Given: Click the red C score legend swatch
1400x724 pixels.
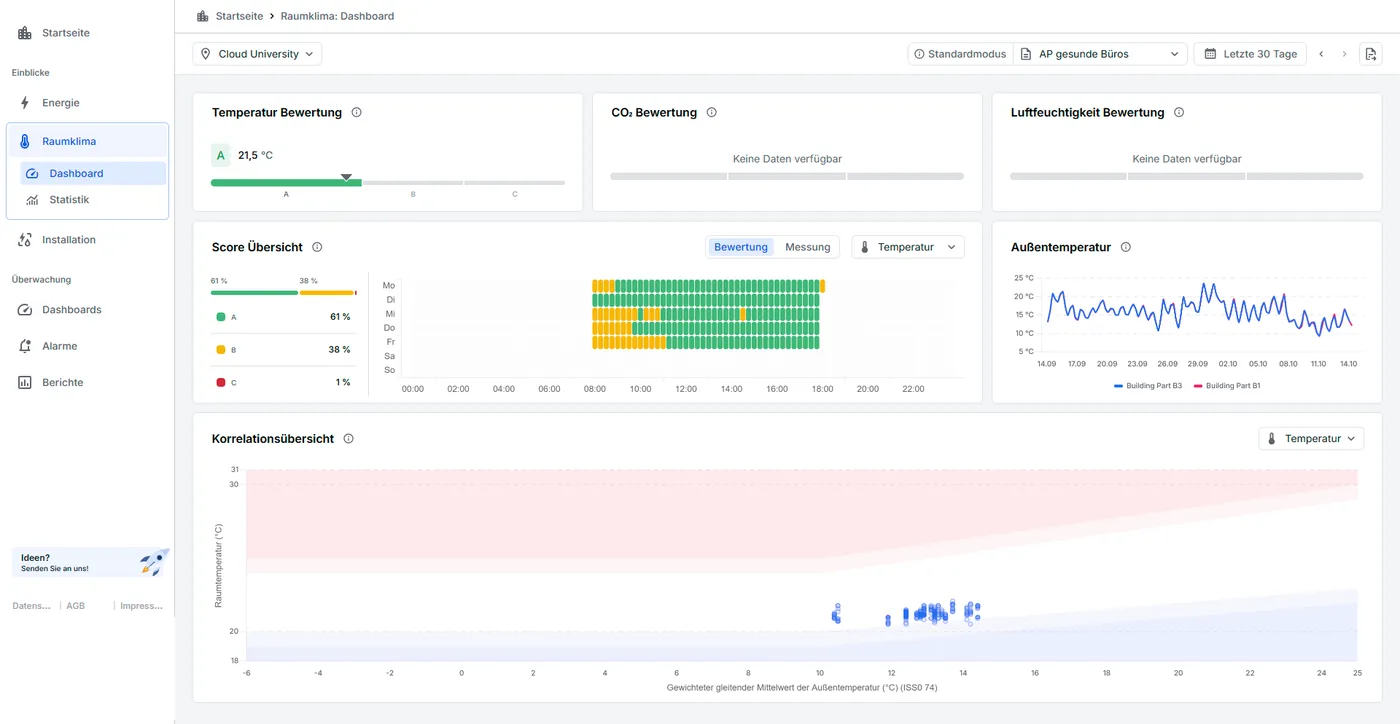Looking at the screenshot, I should 220,383.
